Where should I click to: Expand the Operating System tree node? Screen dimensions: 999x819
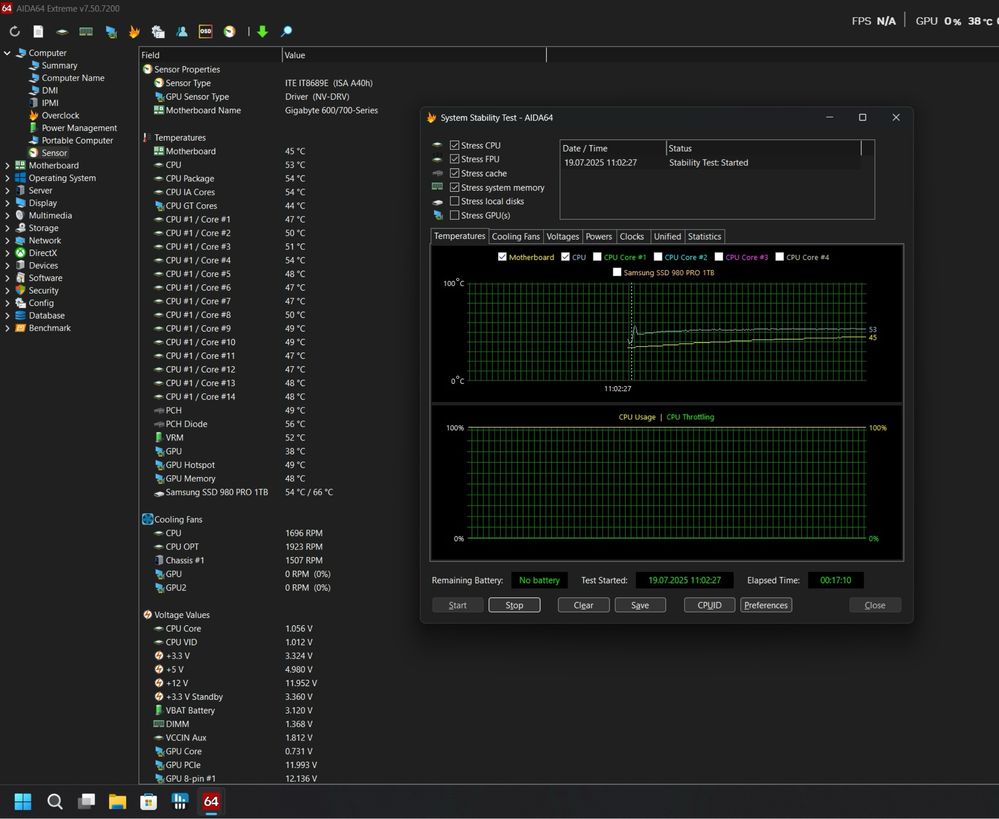pos(7,178)
